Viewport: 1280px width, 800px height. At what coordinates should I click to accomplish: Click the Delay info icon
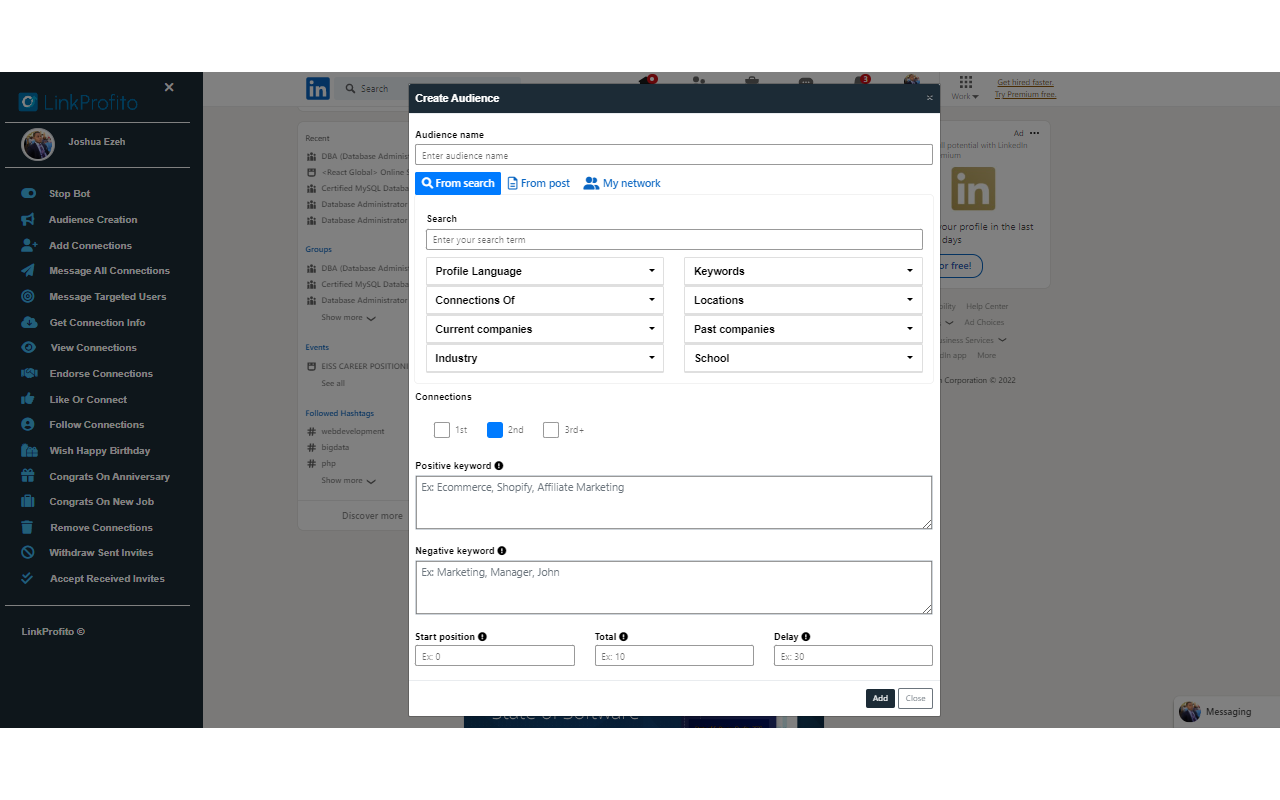[x=806, y=637]
